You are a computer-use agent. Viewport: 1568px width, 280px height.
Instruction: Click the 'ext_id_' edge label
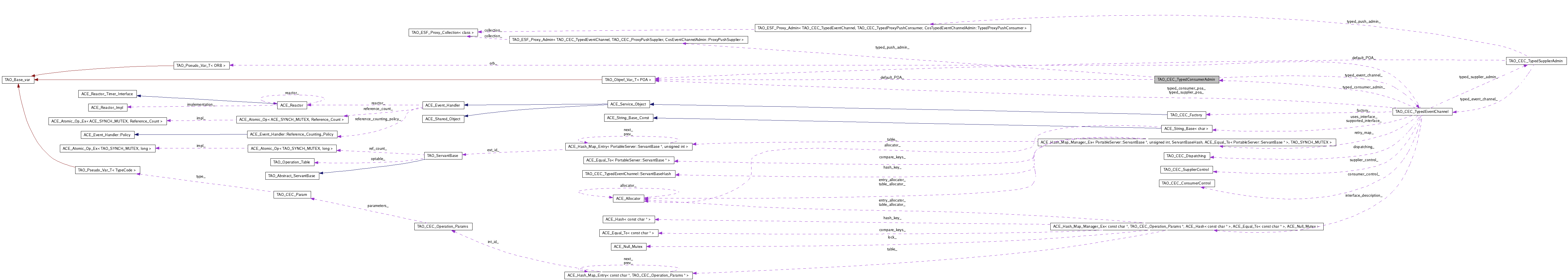[493, 150]
